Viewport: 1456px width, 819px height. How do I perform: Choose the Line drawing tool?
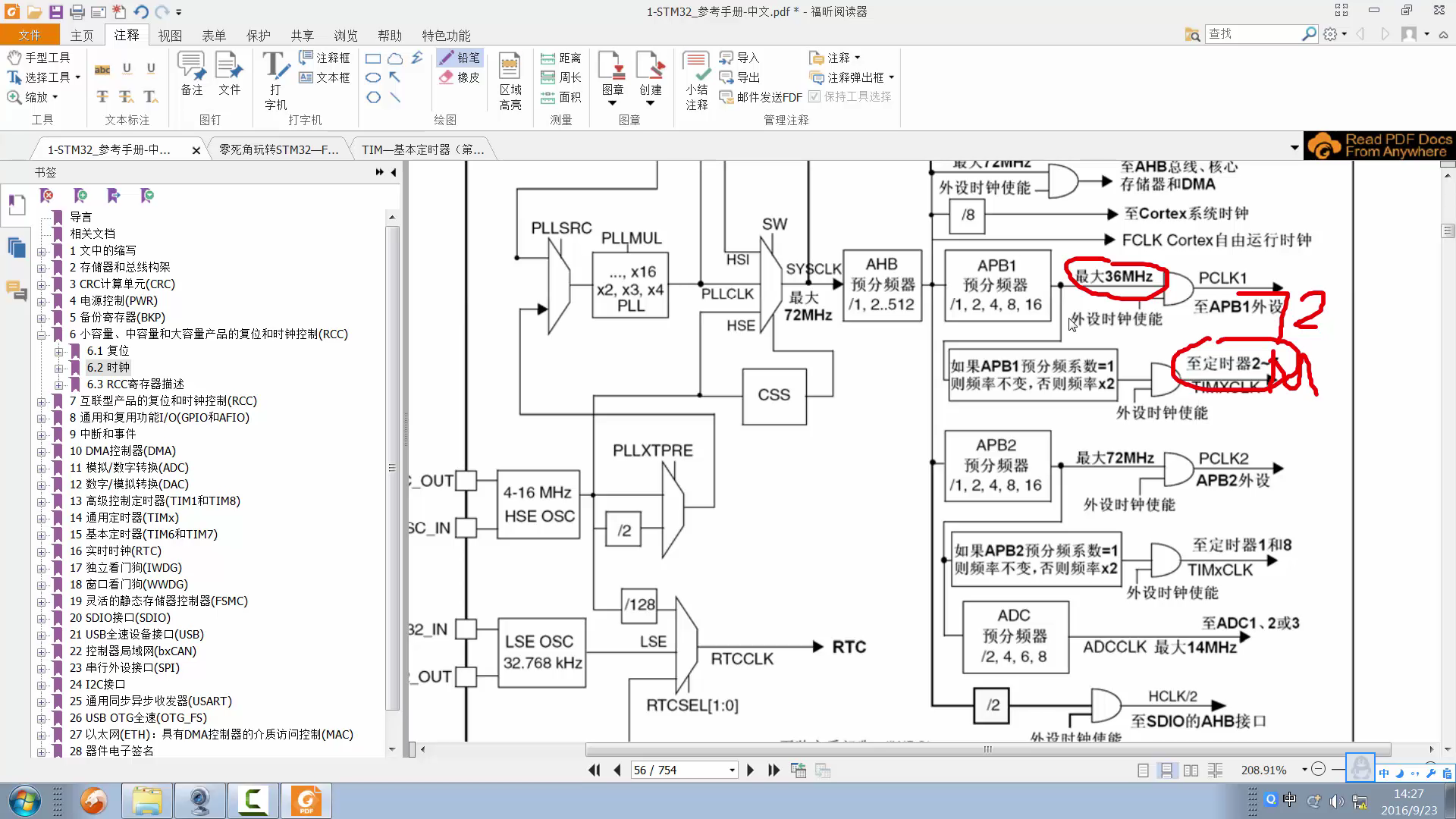pyautogui.click(x=395, y=97)
